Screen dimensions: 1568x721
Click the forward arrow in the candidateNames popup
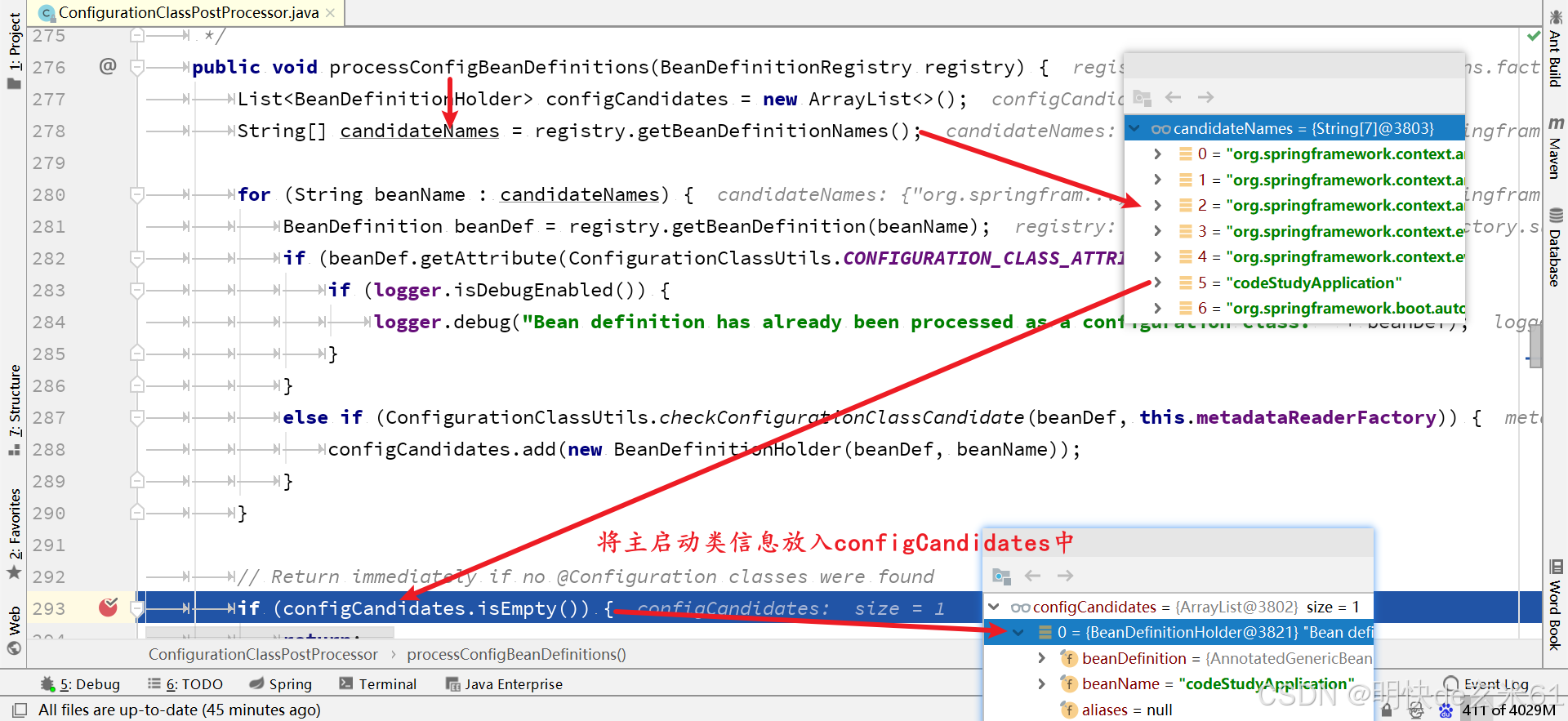[x=1205, y=97]
